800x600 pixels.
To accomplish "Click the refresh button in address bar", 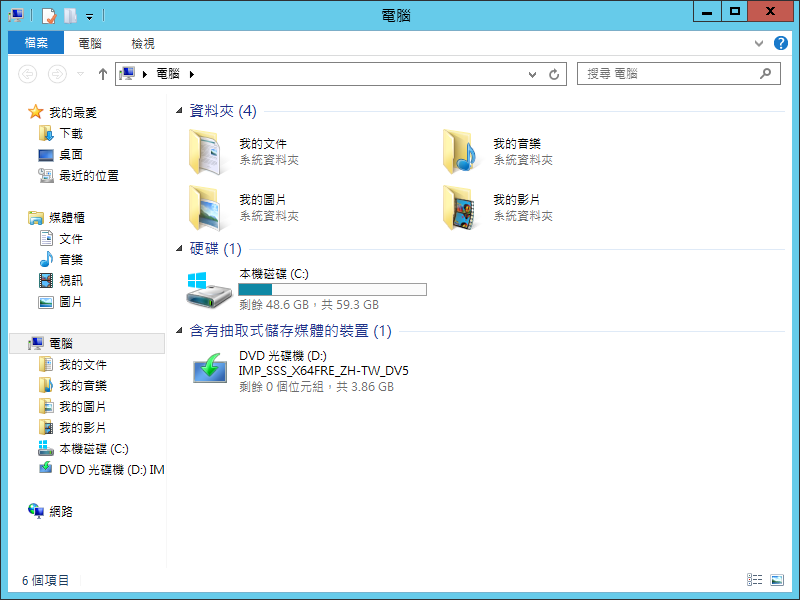I will [554, 73].
